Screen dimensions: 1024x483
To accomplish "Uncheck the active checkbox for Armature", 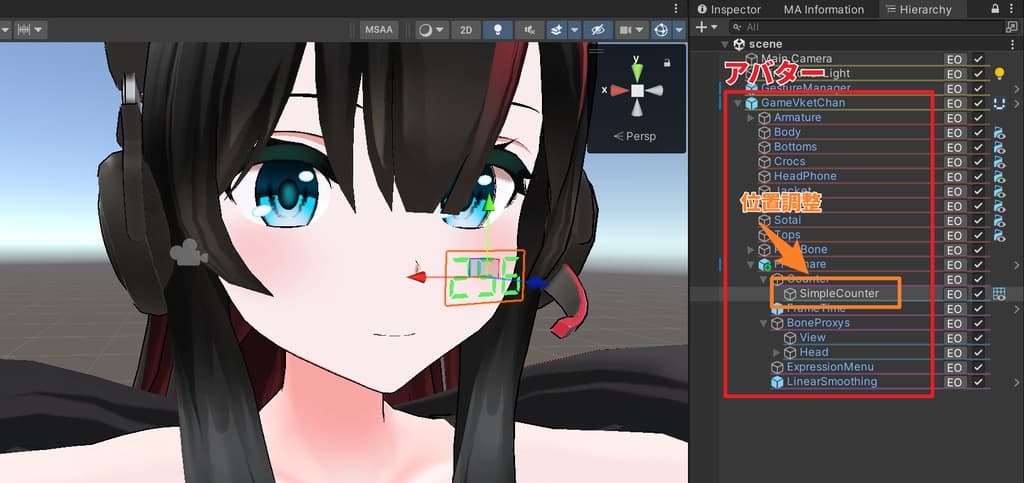I will (x=978, y=117).
